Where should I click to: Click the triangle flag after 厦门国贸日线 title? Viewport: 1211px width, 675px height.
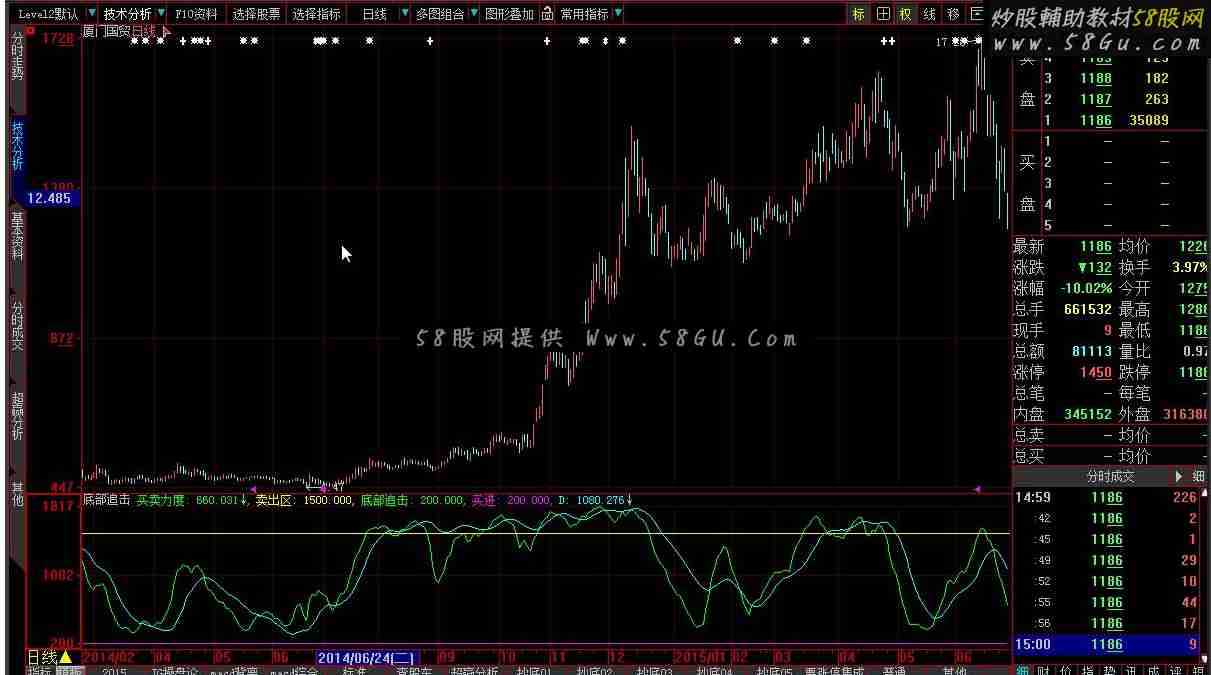166,32
